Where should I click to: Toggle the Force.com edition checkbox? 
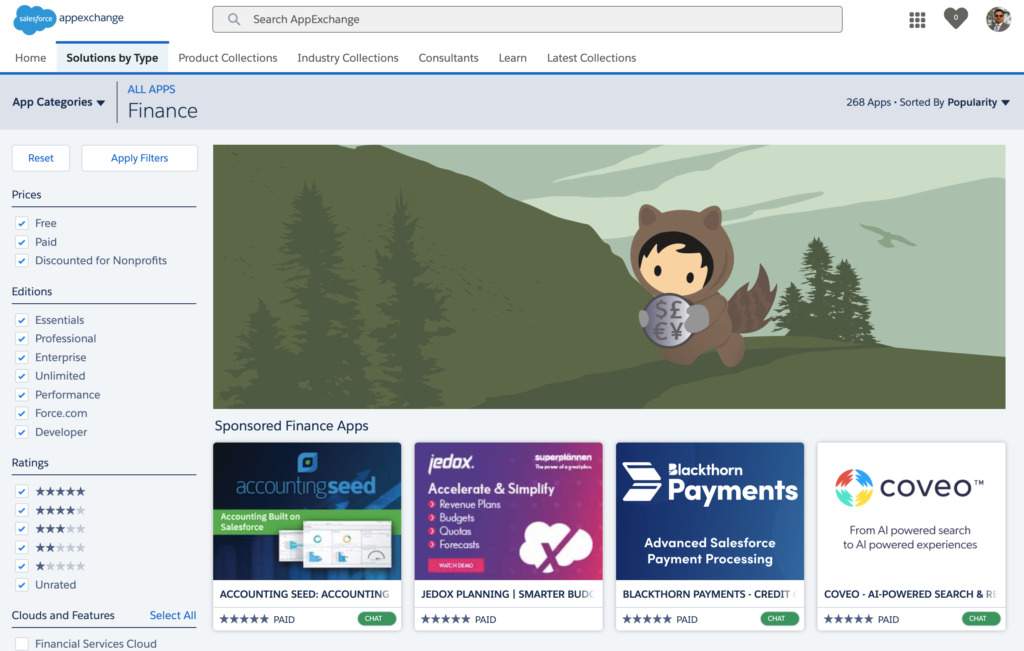(x=22, y=413)
